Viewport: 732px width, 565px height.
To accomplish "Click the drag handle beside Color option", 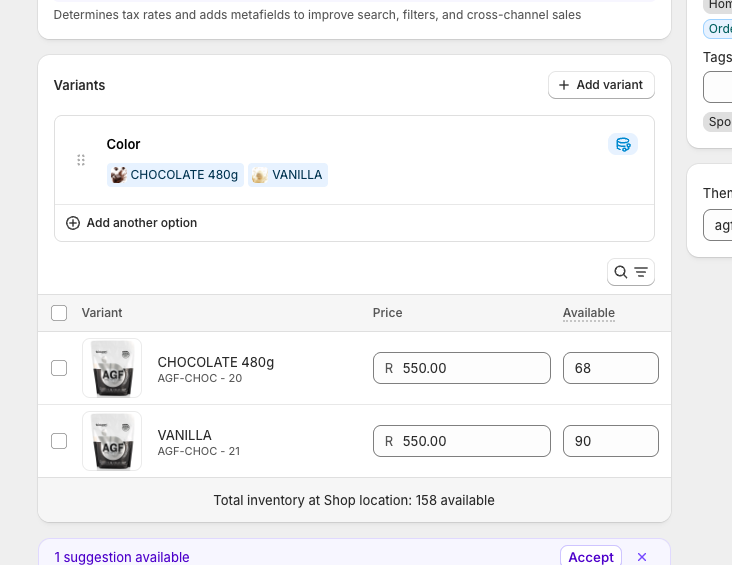I will [x=81, y=160].
